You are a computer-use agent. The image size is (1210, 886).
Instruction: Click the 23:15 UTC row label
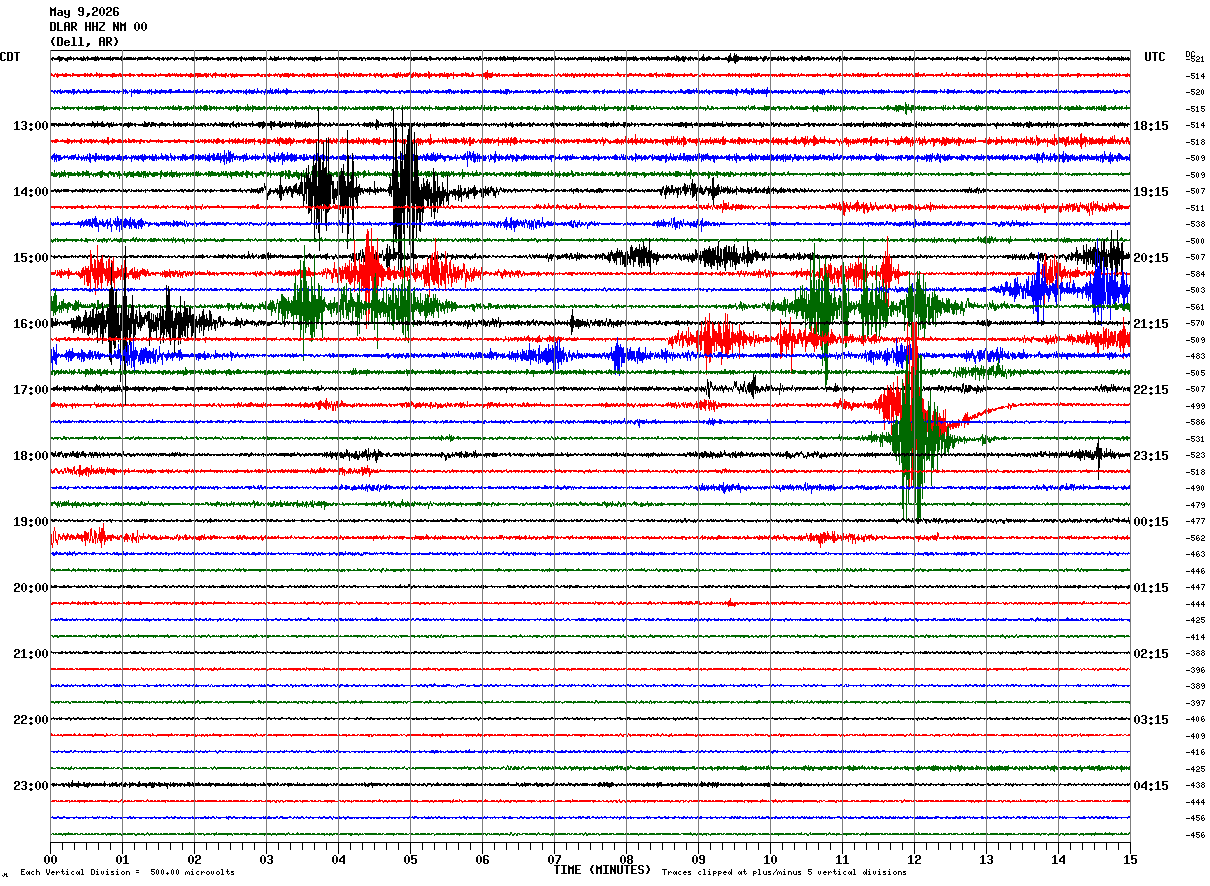click(1151, 456)
